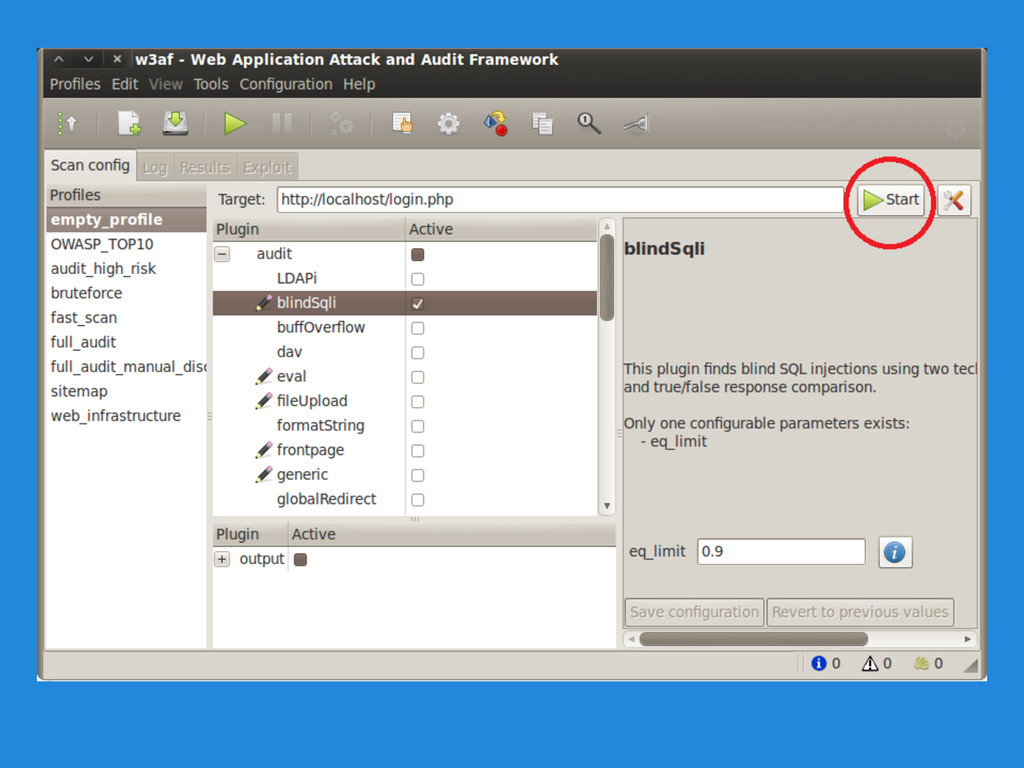Screen dimensions: 1024x768
Task: Click the pencil icon beside fileUpload
Action: tap(264, 401)
